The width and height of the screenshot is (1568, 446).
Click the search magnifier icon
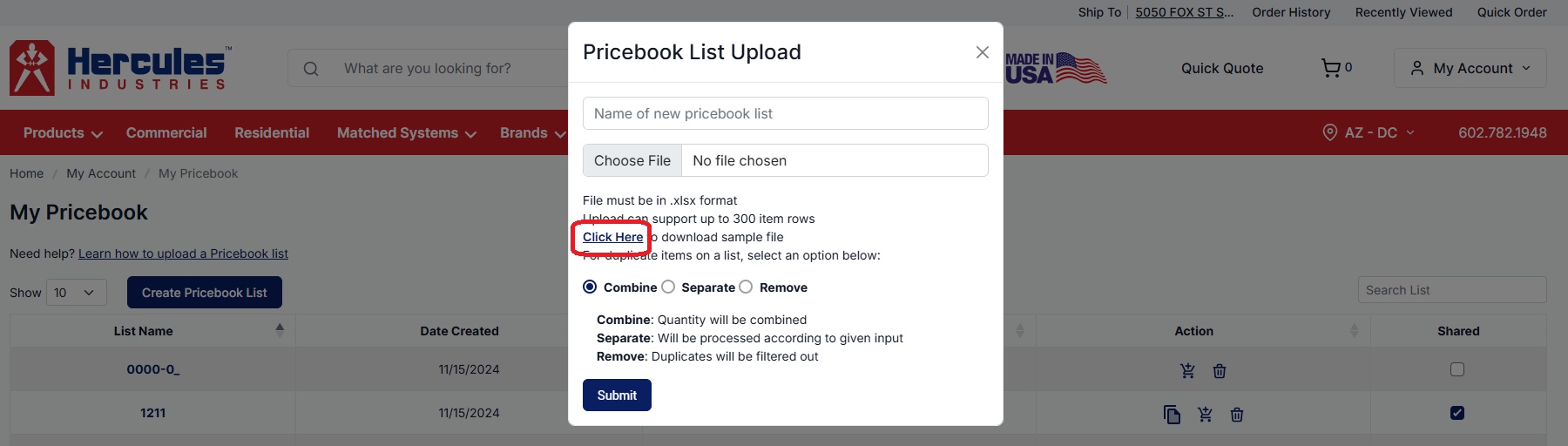click(x=311, y=69)
